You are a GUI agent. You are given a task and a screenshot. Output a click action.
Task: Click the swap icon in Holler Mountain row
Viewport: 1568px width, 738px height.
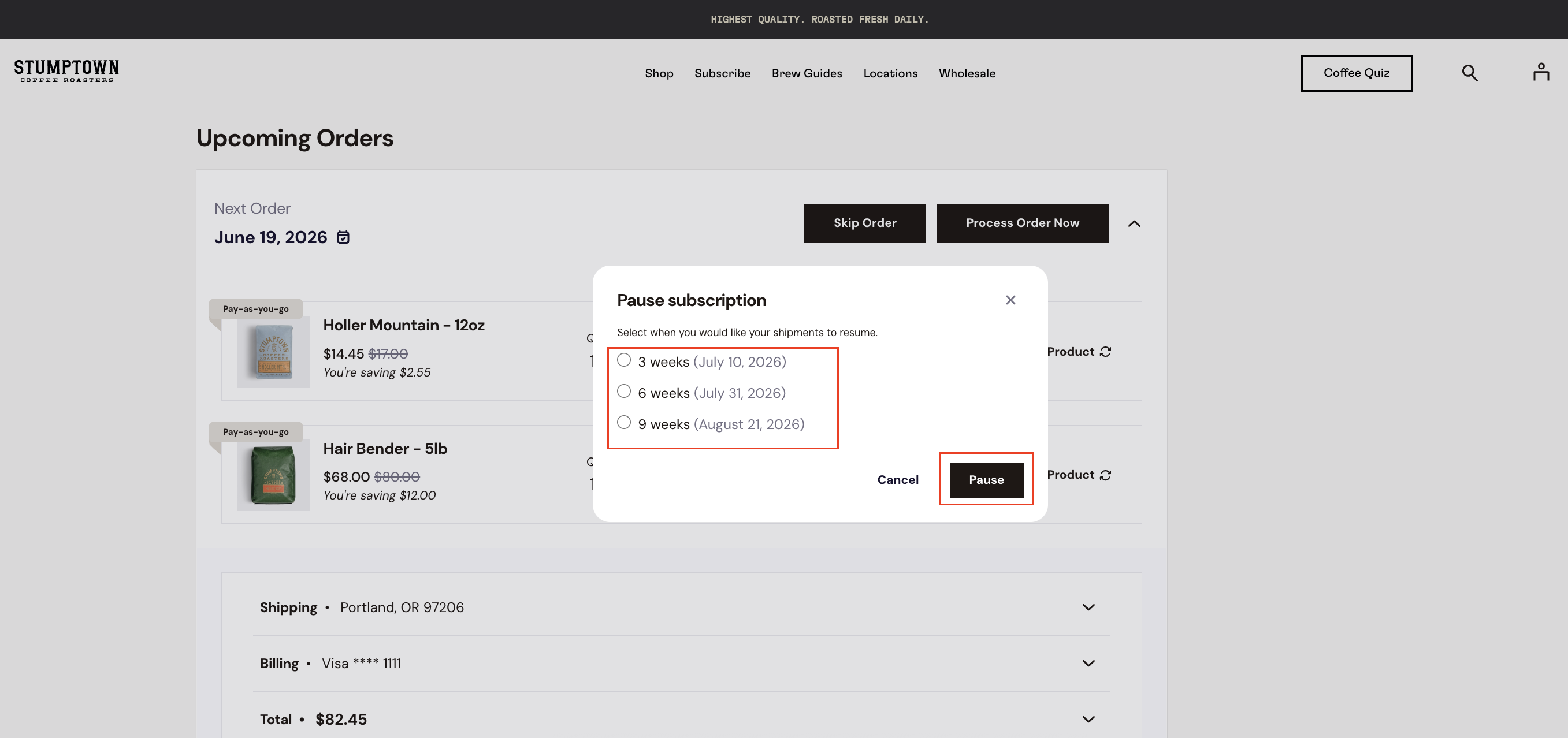pyautogui.click(x=1105, y=352)
